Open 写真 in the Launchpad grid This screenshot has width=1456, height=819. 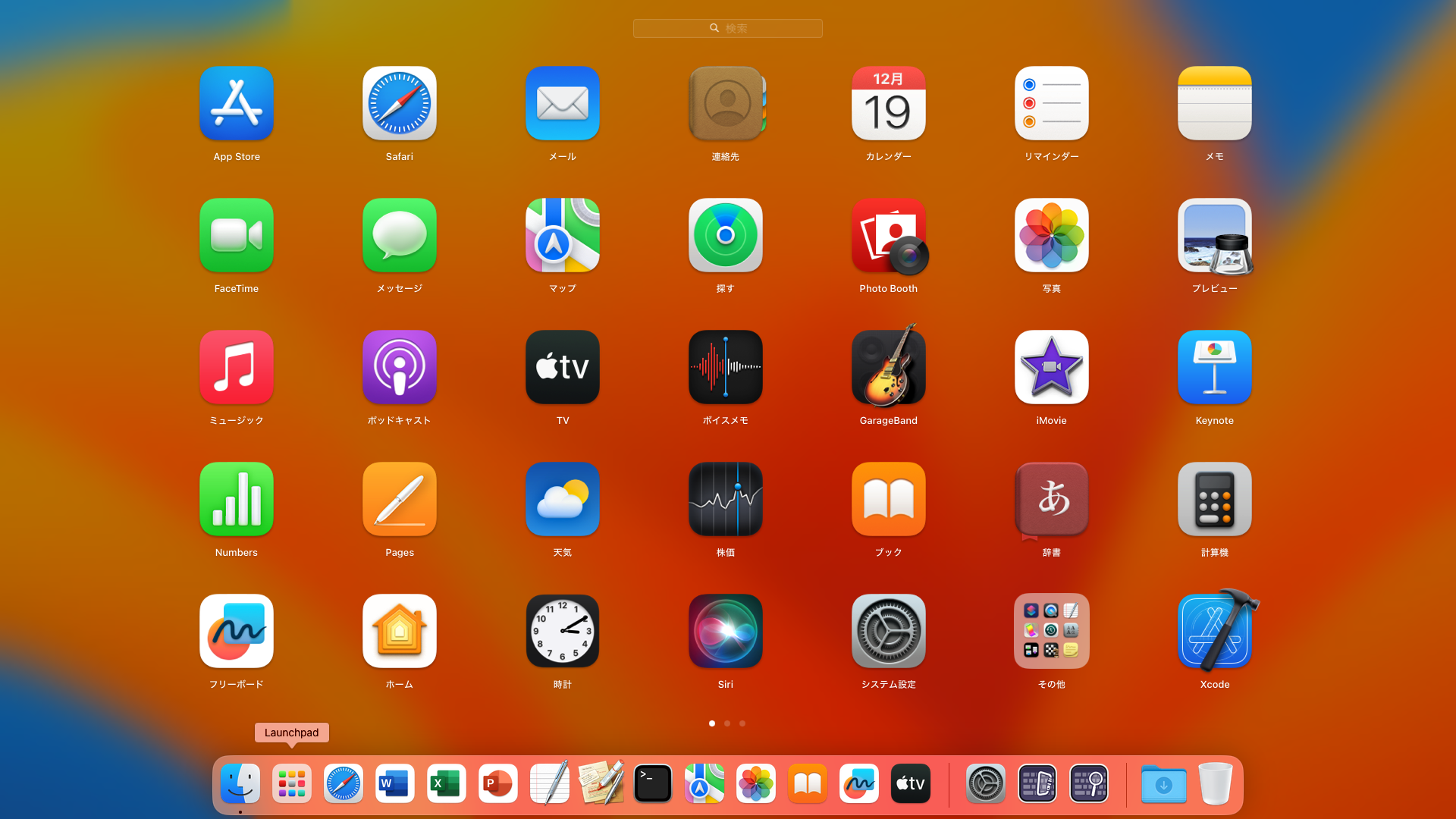click(1052, 235)
